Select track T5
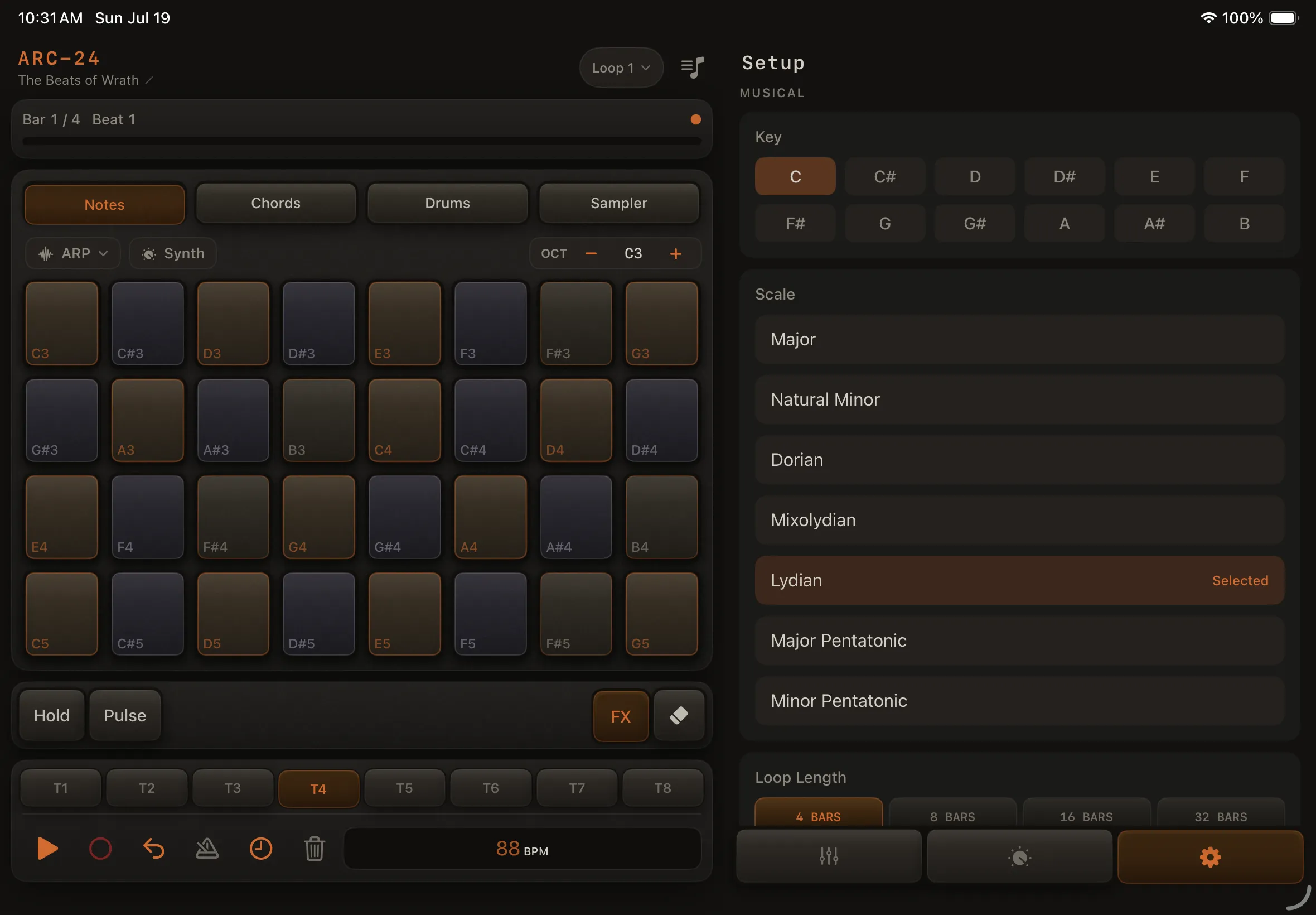The image size is (1316, 915). click(404, 788)
